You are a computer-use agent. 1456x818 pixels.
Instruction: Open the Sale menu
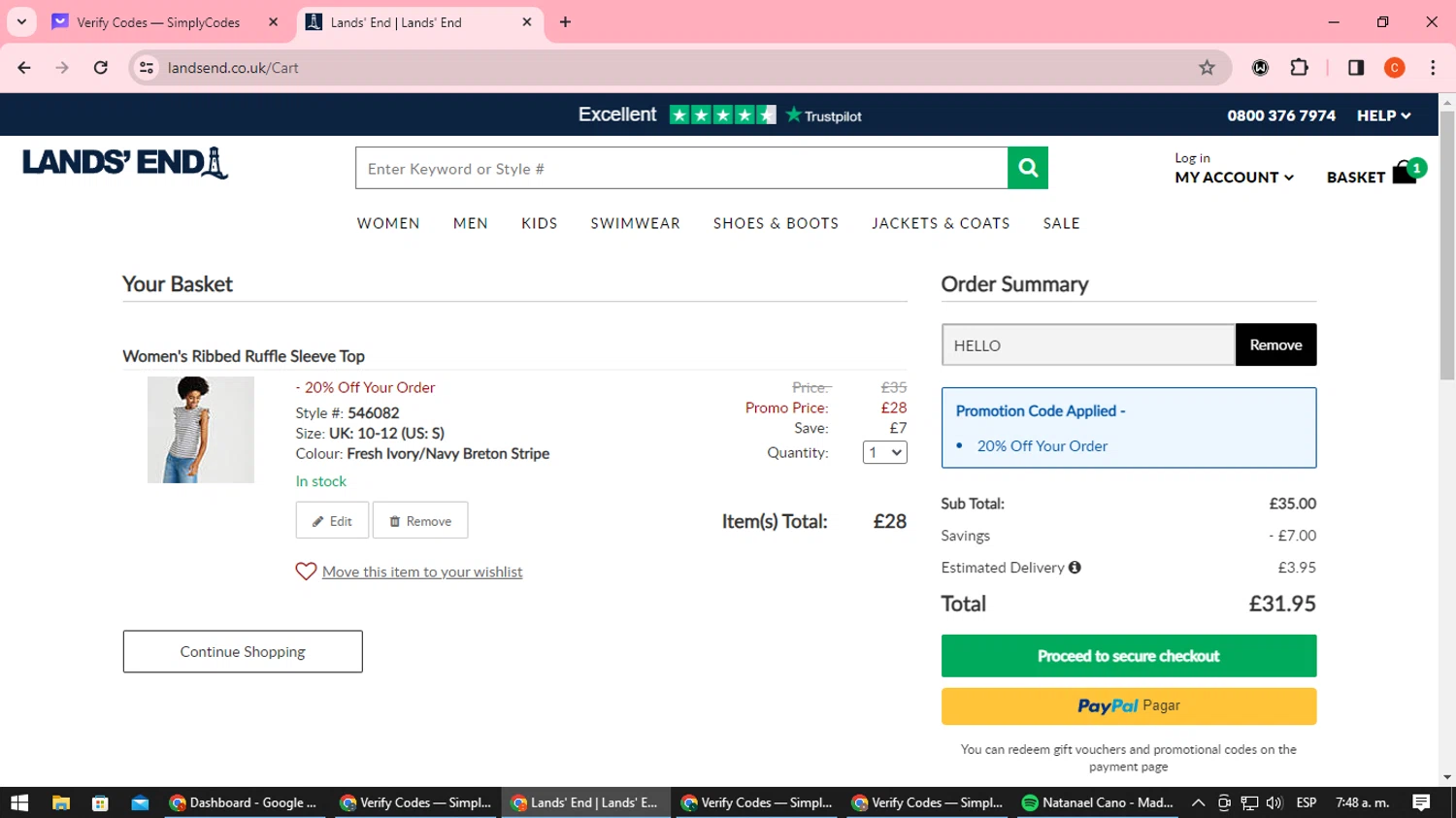1061,223
